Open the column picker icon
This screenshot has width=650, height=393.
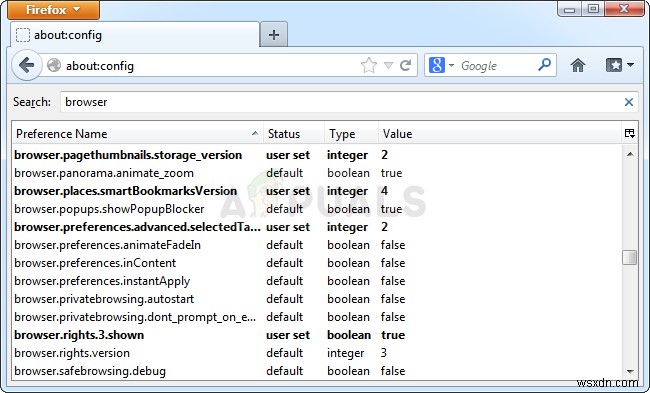pyautogui.click(x=629, y=133)
